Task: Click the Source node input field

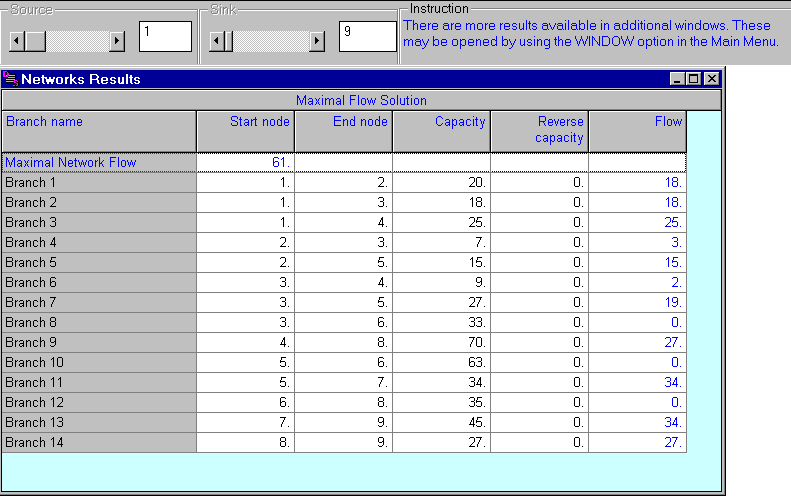Action: [165, 37]
